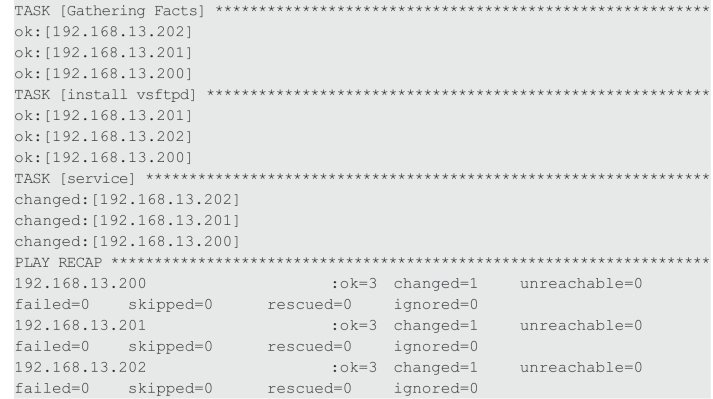Viewport: 713px width, 399px height.
Task: Click the TASK [install vsftpd] header line
Action: pos(362,95)
